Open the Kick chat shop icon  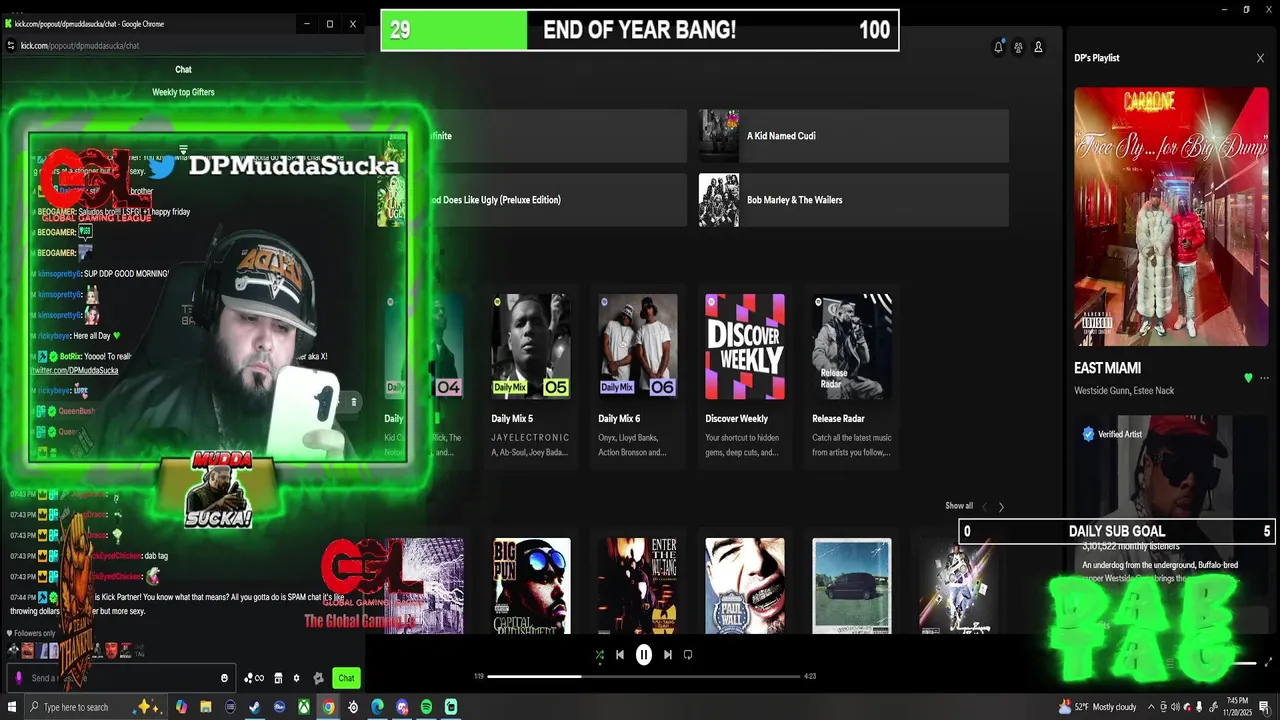(278, 678)
